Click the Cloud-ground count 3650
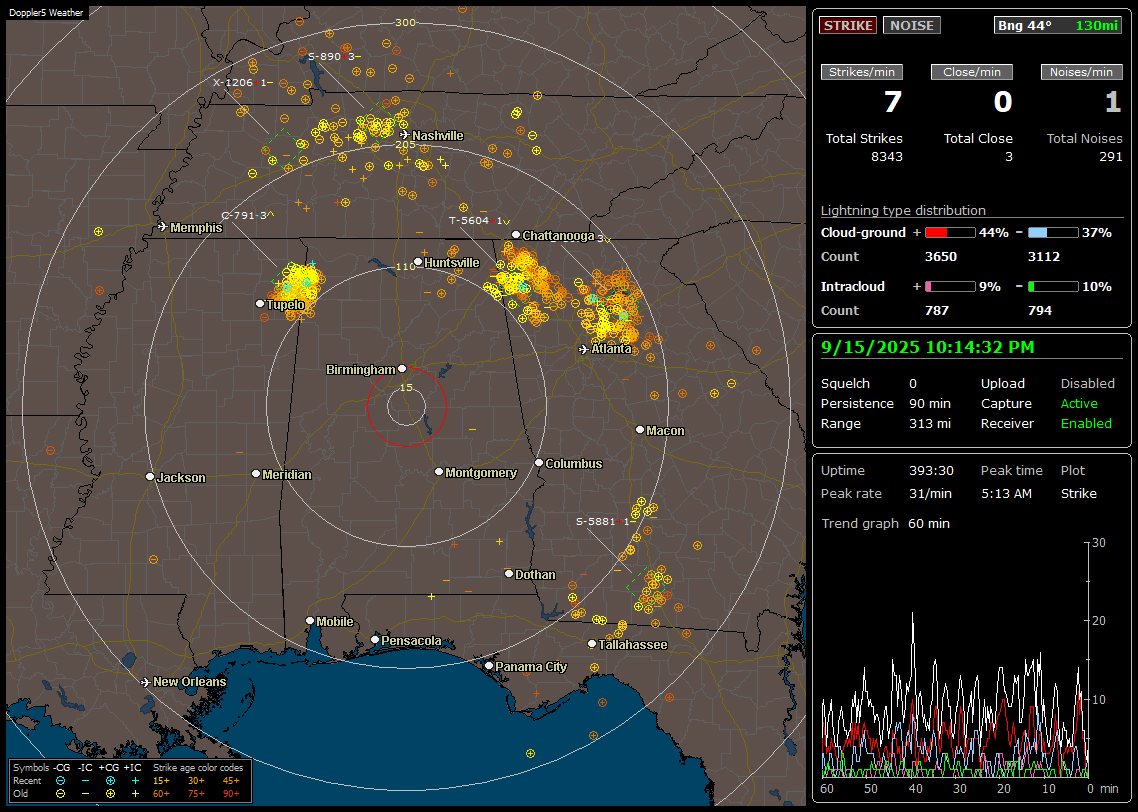The image size is (1138, 812). (x=941, y=257)
